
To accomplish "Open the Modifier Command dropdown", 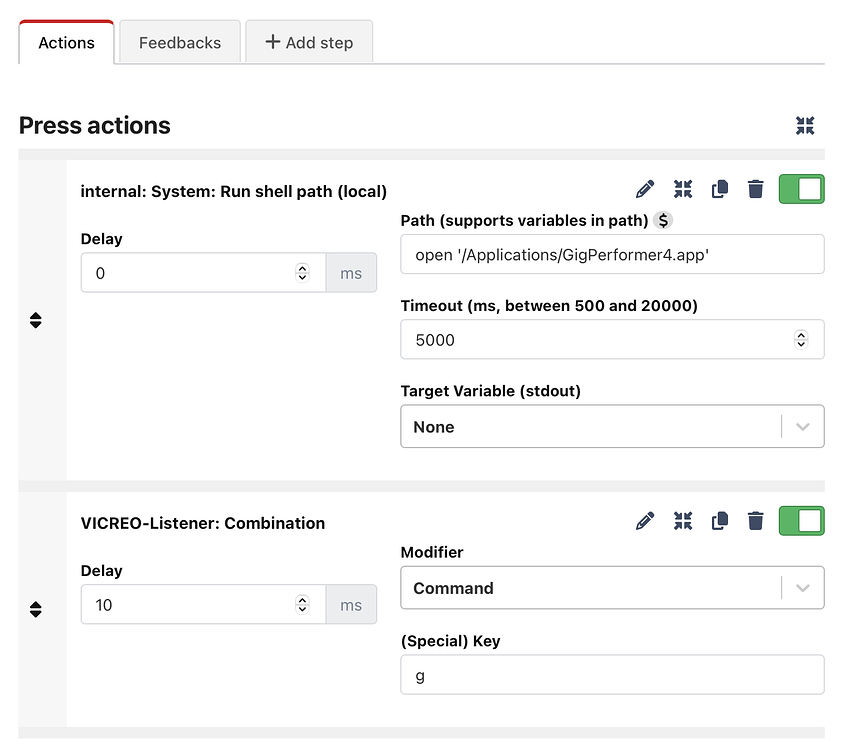I will 612,588.
